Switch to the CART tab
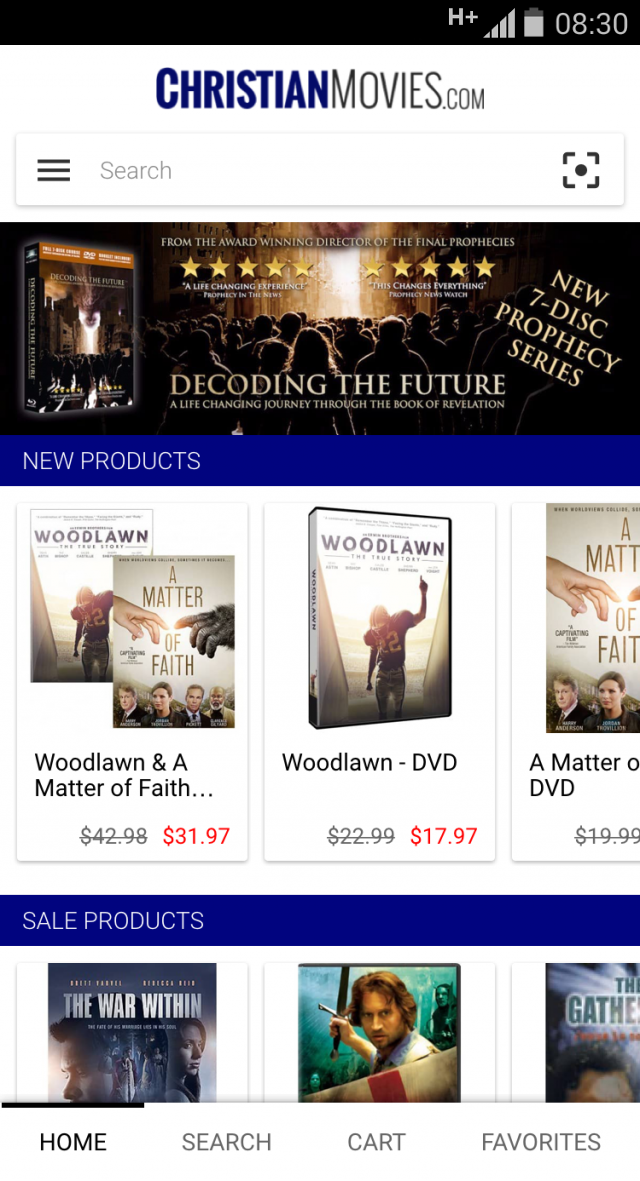The height and width of the screenshot is (1181, 640). (376, 1142)
